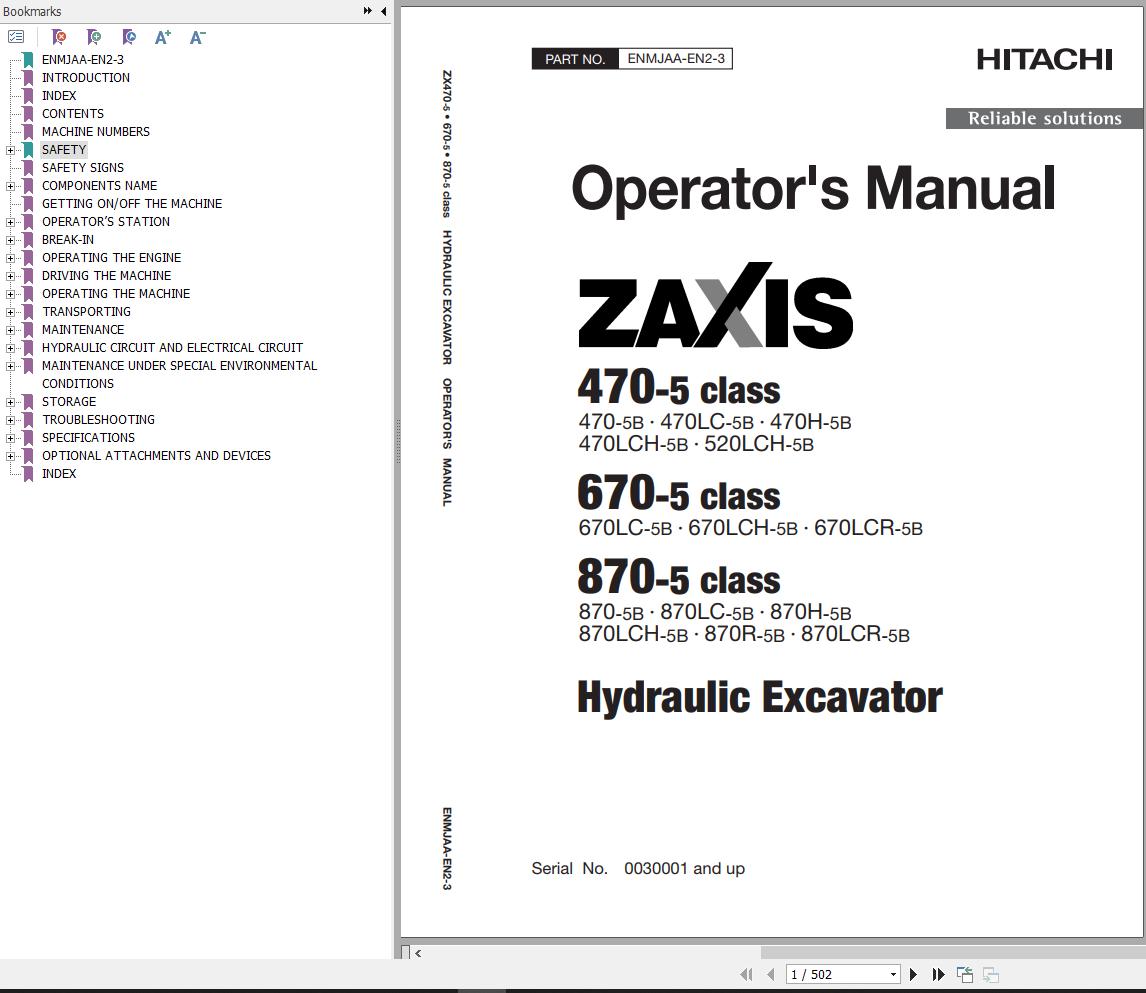Open the CONTENTS bookmark
Image resolution: width=1146 pixels, height=993 pixels.
pyautogui.click(x=72, y=113)
